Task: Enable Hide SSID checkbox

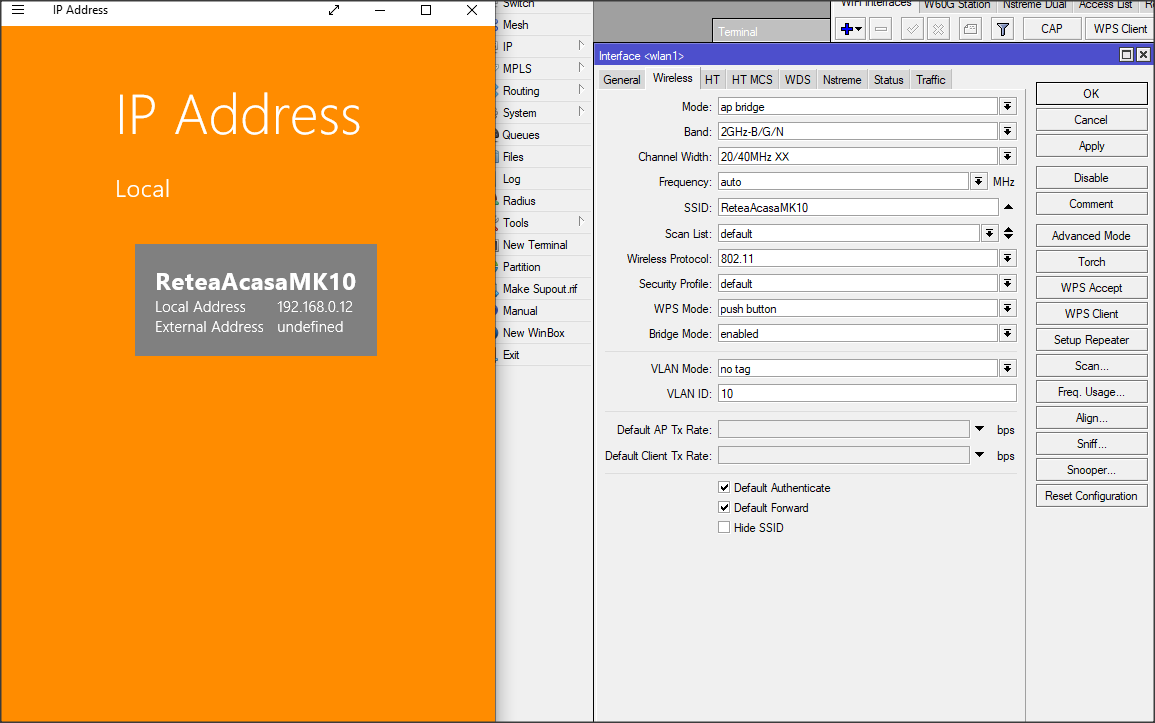Action: coord(724,527)
